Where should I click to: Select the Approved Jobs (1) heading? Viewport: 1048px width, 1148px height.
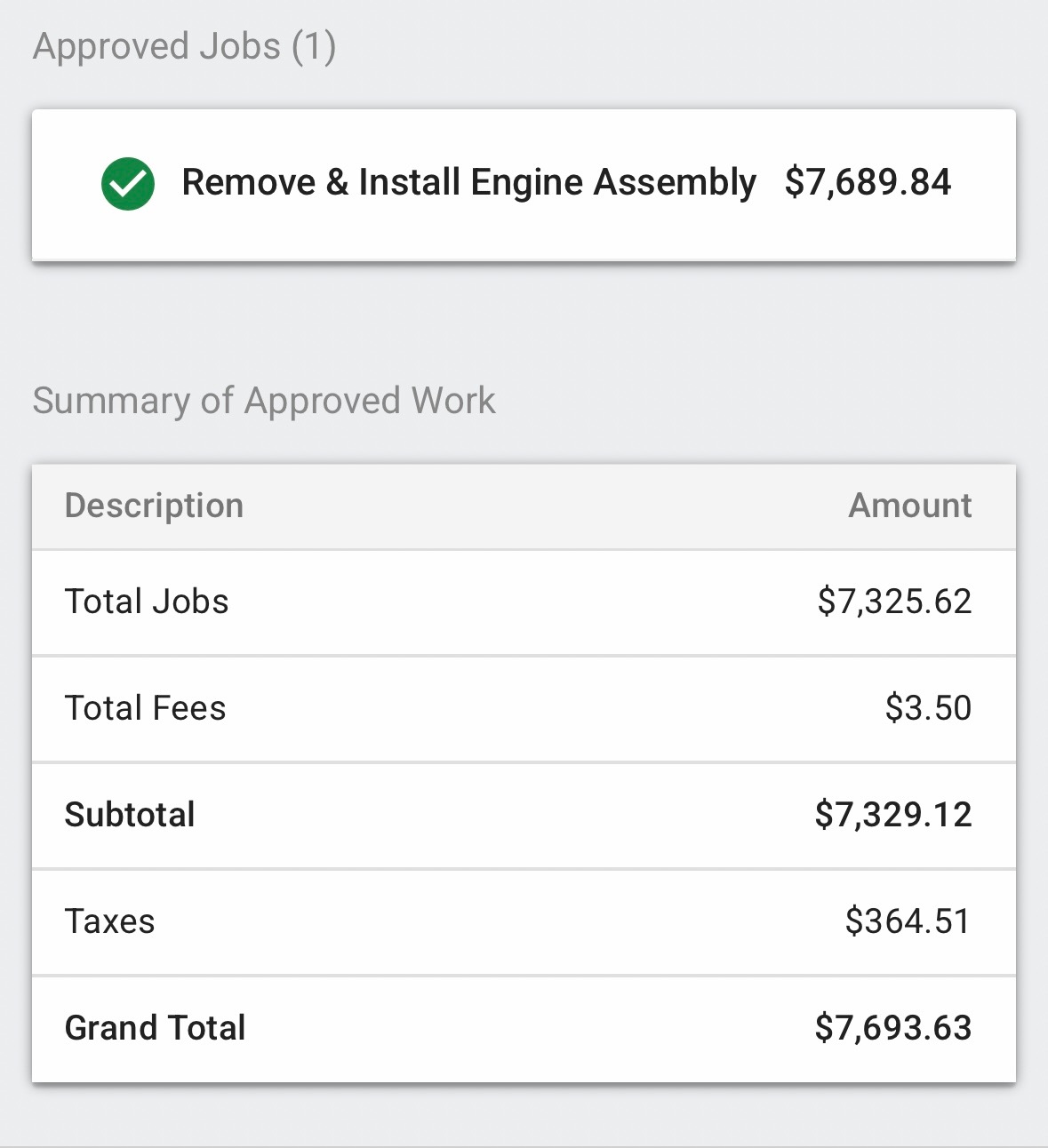[x=185, y=46]
